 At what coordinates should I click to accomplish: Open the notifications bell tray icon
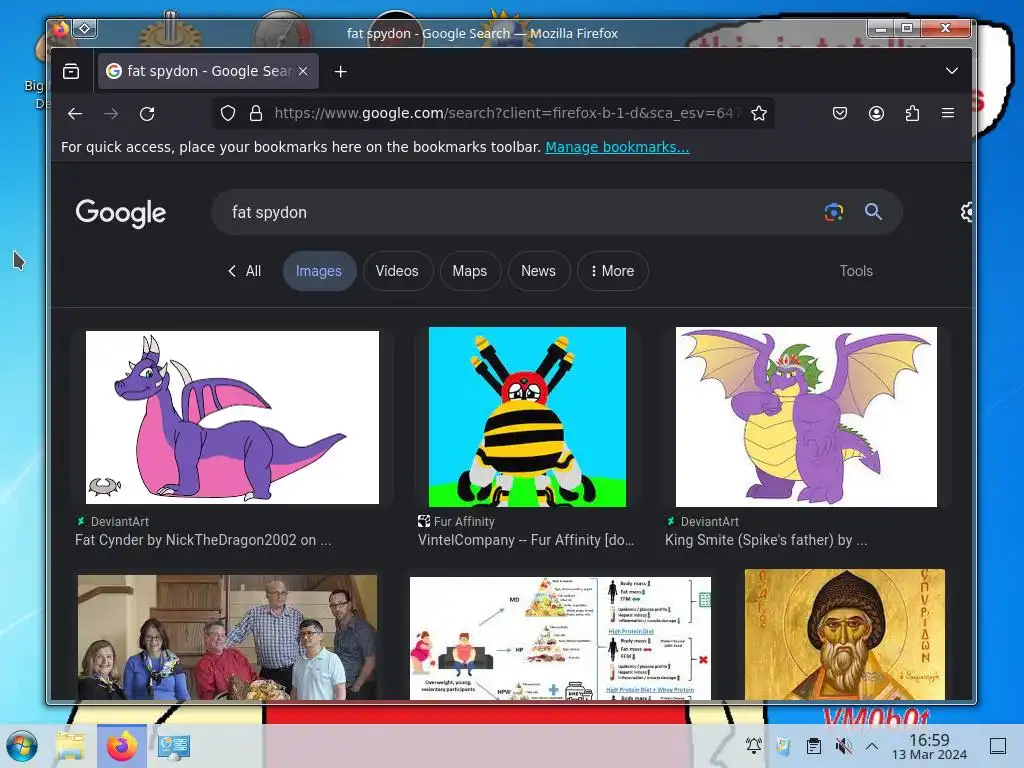754,745
